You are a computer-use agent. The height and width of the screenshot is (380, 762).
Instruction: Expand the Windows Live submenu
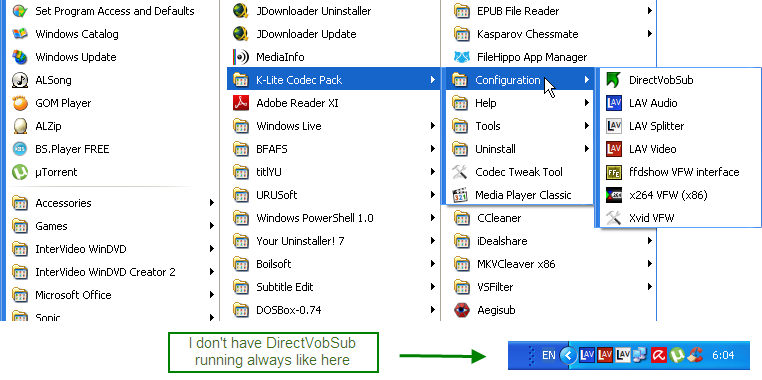click(x=333, y=126)
